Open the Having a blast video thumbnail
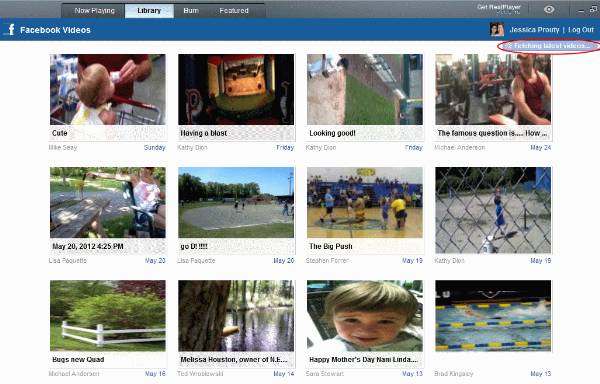This screenshot has height=384, width=600. 236,89
